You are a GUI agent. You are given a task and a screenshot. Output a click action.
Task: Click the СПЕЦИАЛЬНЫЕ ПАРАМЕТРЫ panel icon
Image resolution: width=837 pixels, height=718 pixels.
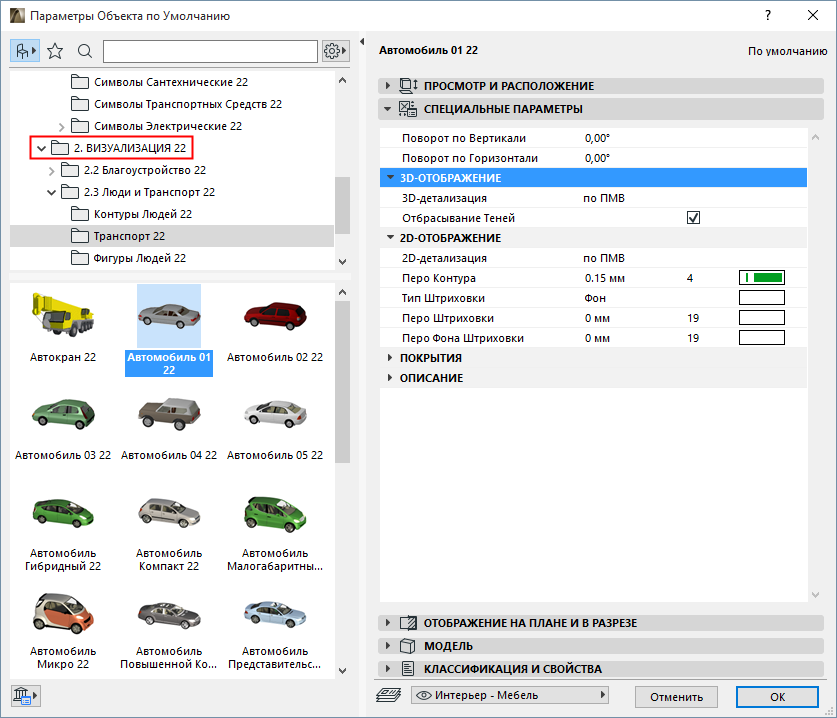410,109
